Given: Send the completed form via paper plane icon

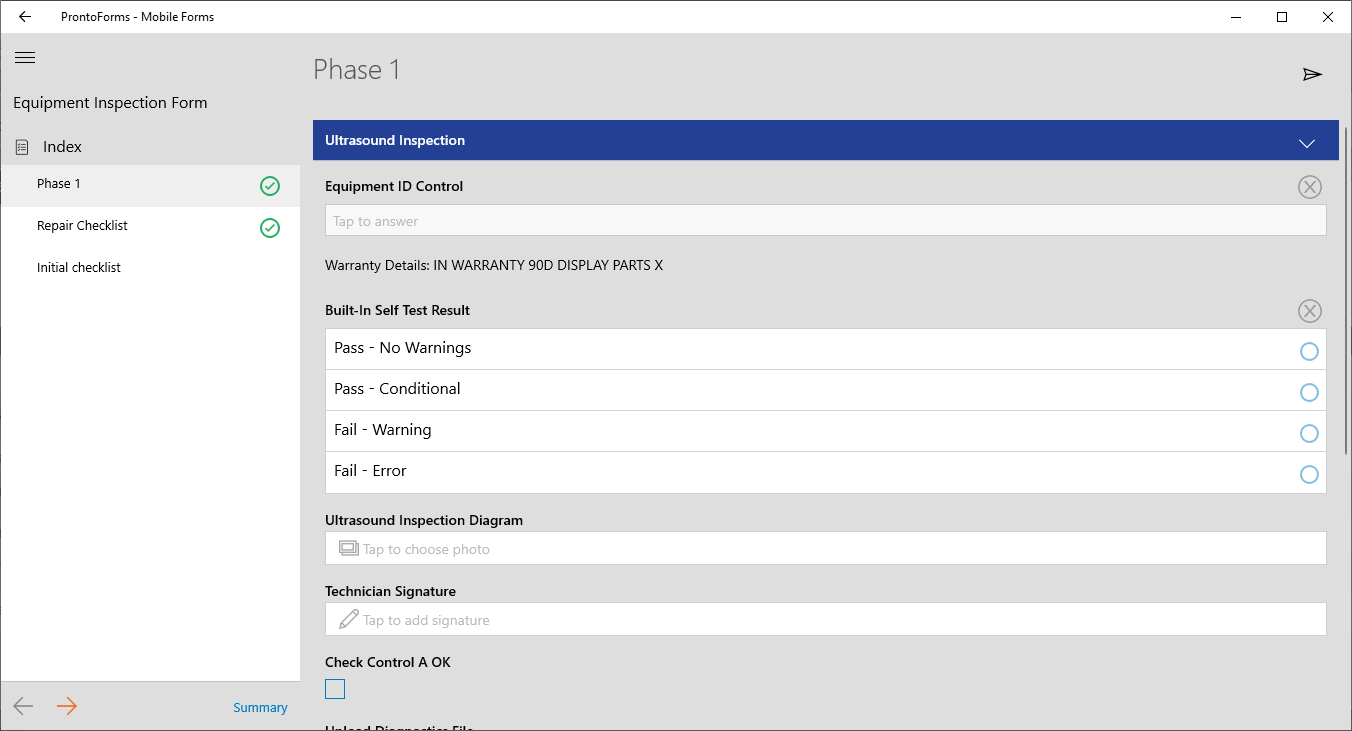Looking at the screenshot, I should tap(1313, 73).
